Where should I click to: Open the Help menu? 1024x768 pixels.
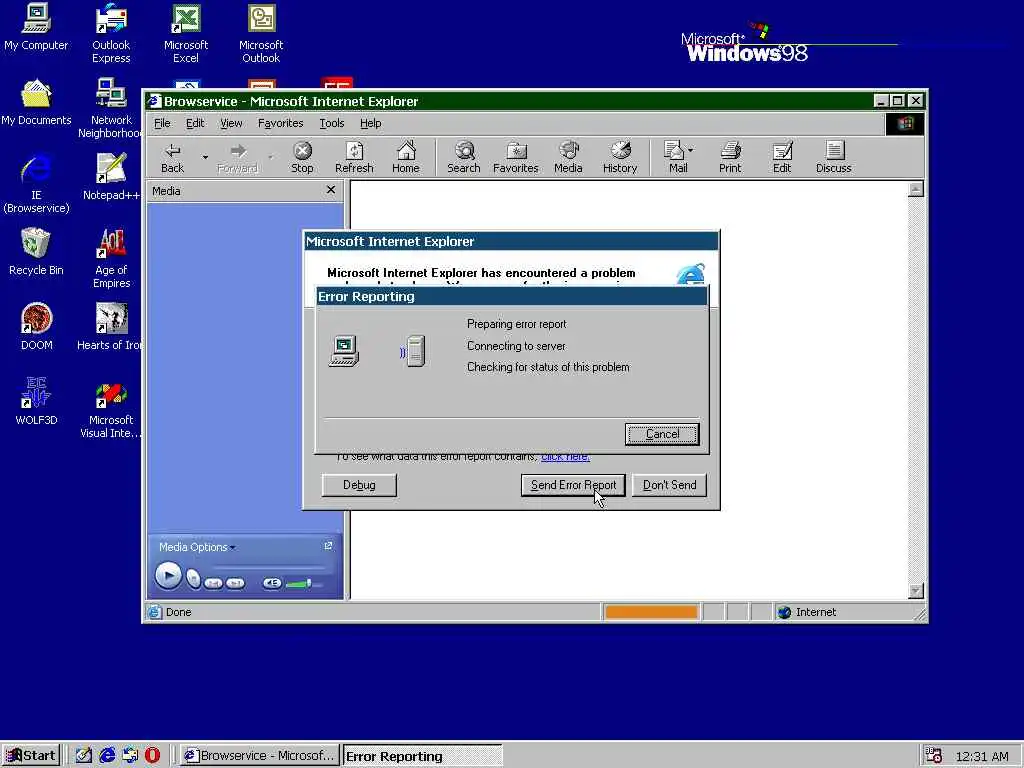[x=370, y=123]
